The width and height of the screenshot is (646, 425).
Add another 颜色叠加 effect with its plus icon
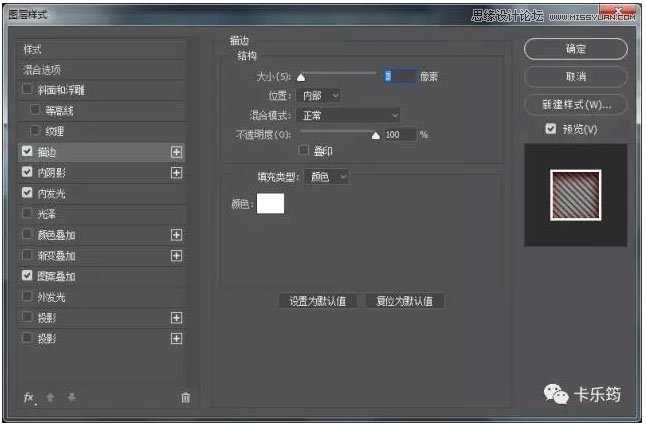pos(177,235)
